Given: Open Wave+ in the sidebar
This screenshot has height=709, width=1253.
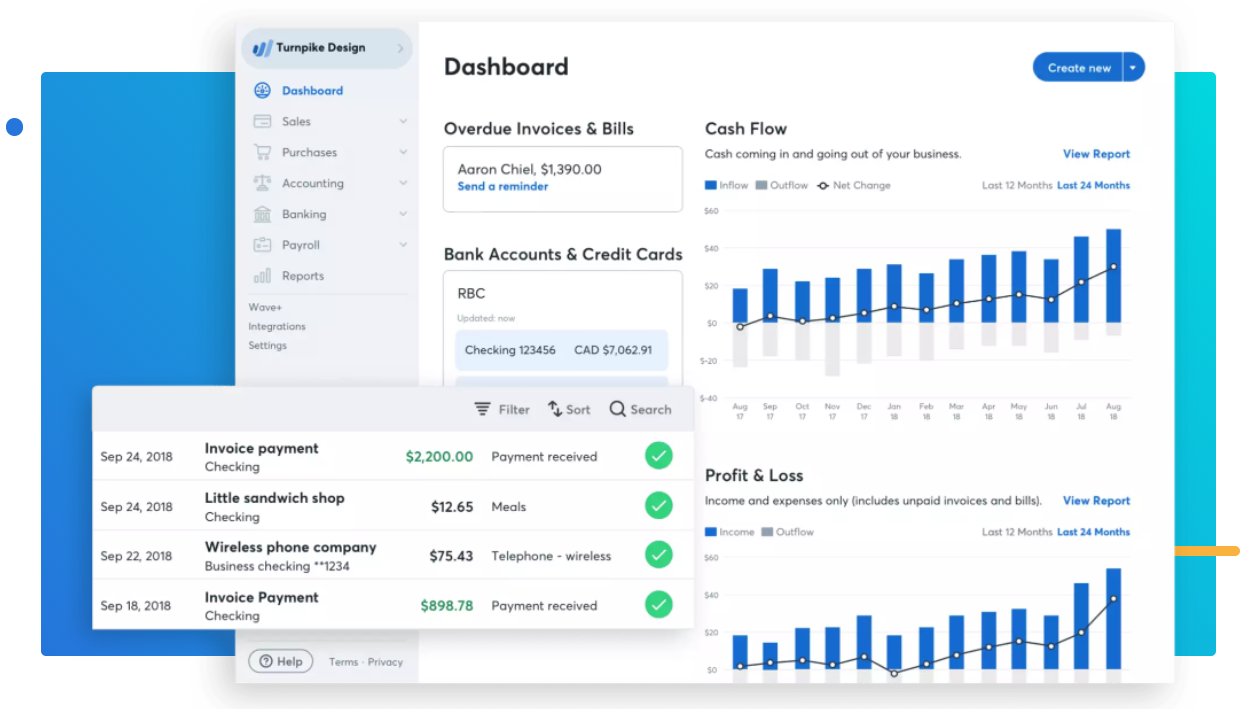Looking at the screenshot, I should pyautogui.click(x=265, y=307).
